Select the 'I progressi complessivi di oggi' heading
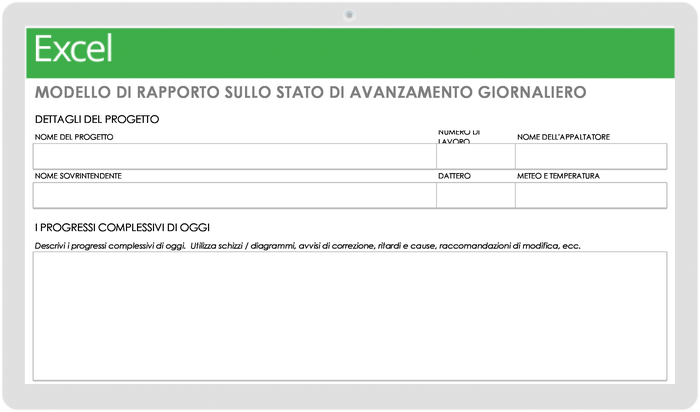Viewport: 700px width, 412px height. click(122, 228)
